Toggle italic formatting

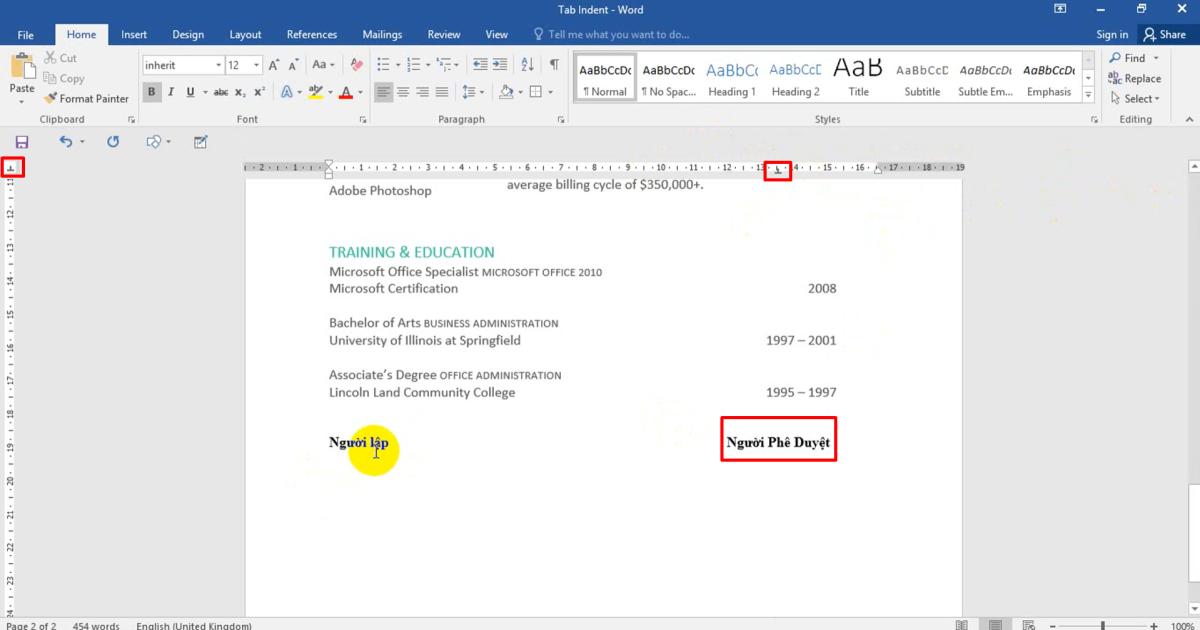tap(171, 92)
